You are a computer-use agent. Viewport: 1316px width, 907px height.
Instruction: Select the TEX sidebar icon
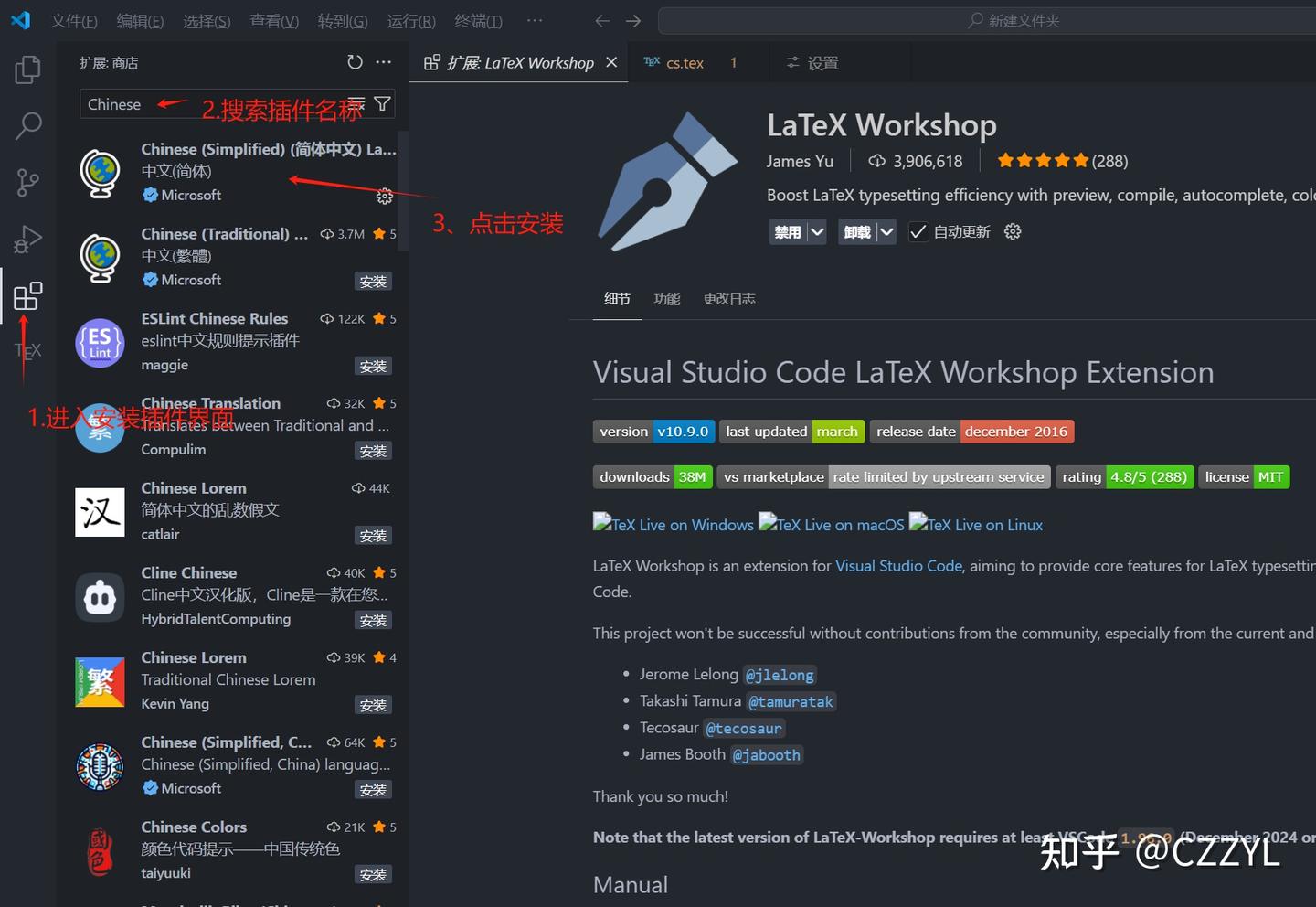[x=27, y=350]
